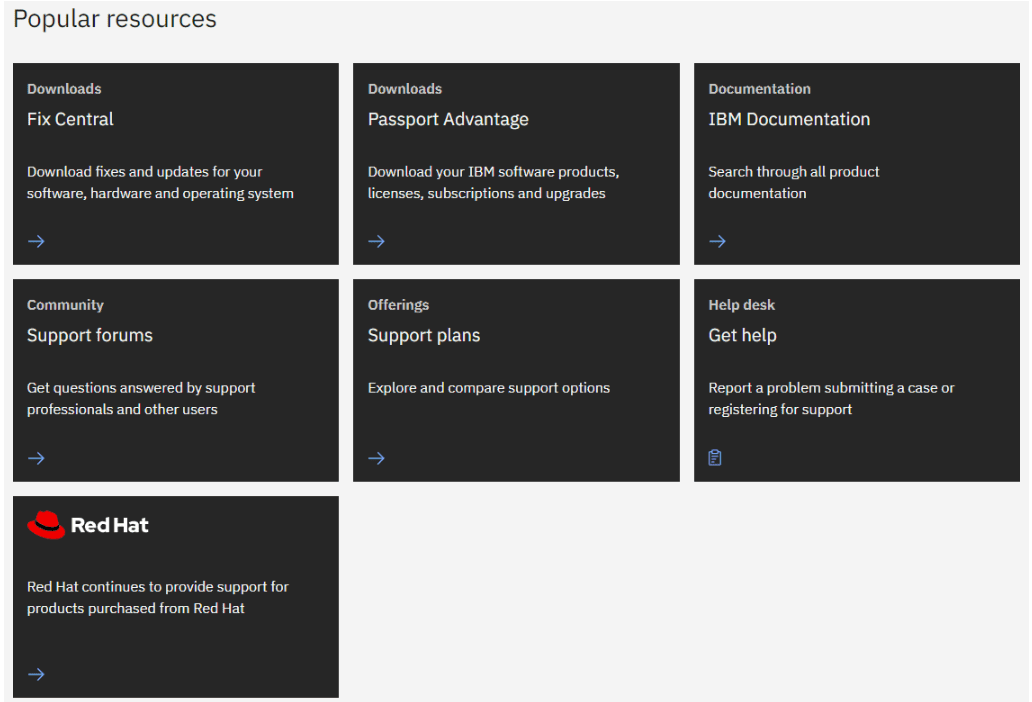The width and height of the screenshot is (1032, 702).
Task: Click the Community category label
Action: click(x=65, y=305)
